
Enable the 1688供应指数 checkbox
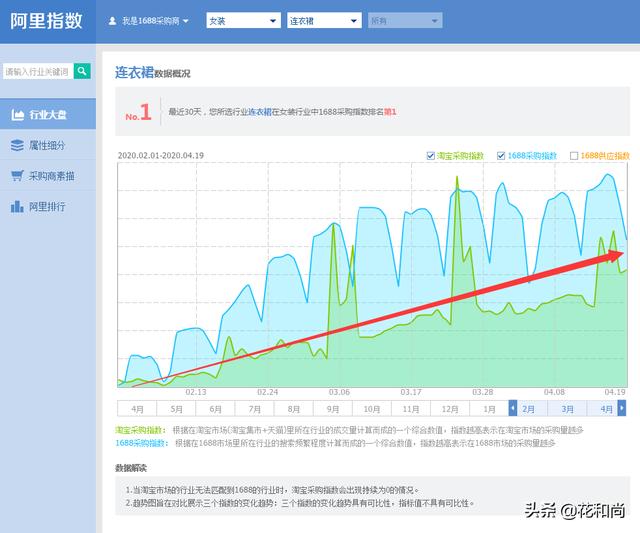(574, 155)
